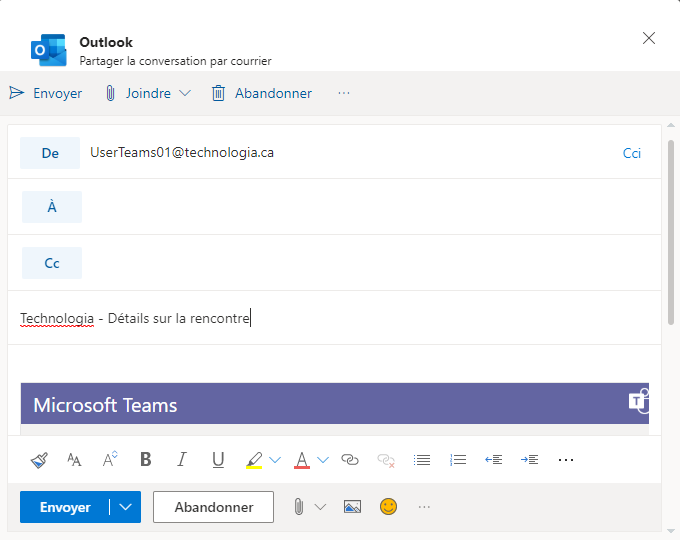
Task: Click the scrollbar up arrow
Action: click(671, 125)
